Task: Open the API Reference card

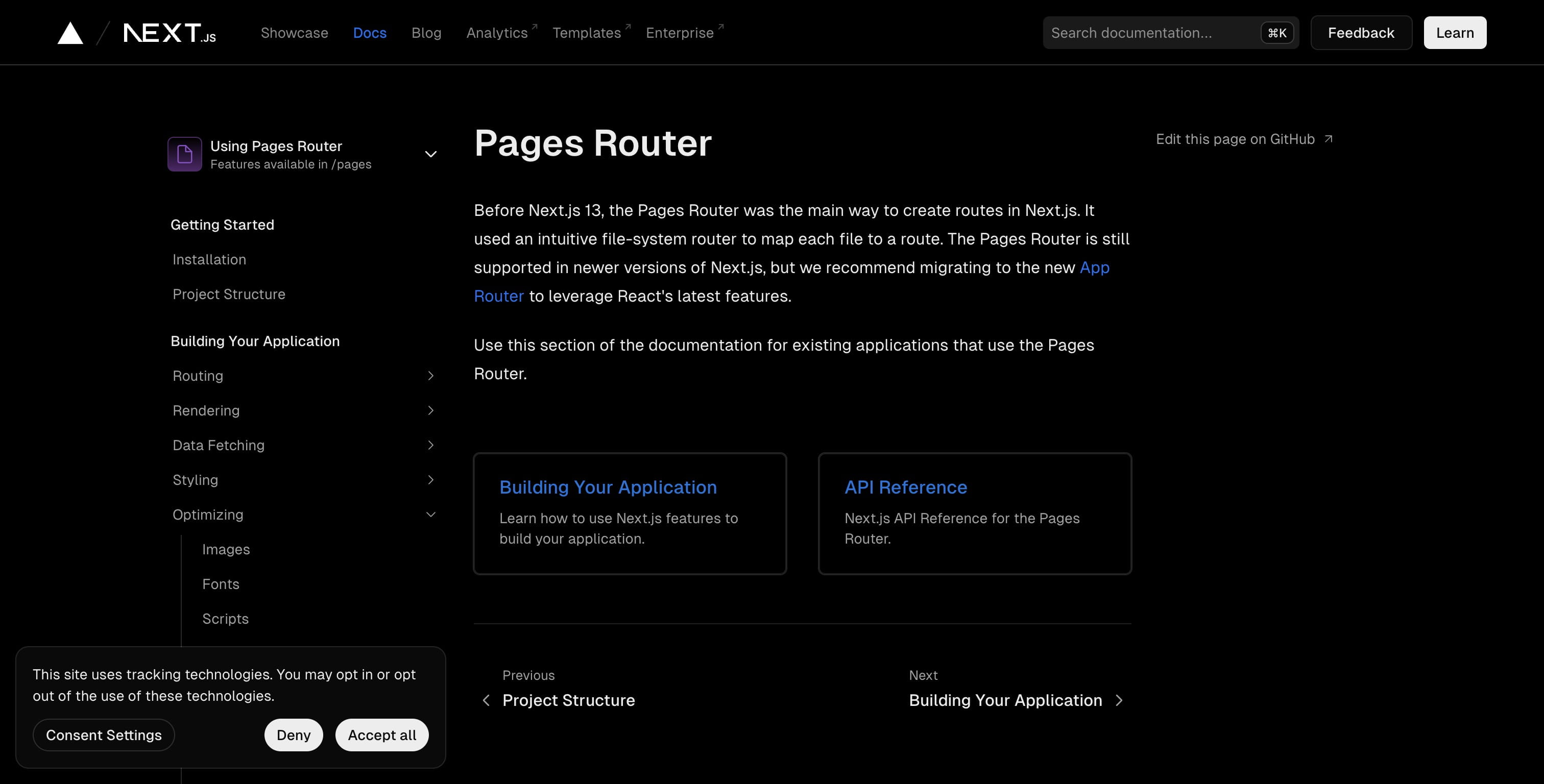Action: pyautogui.click(x=975, y=513)
